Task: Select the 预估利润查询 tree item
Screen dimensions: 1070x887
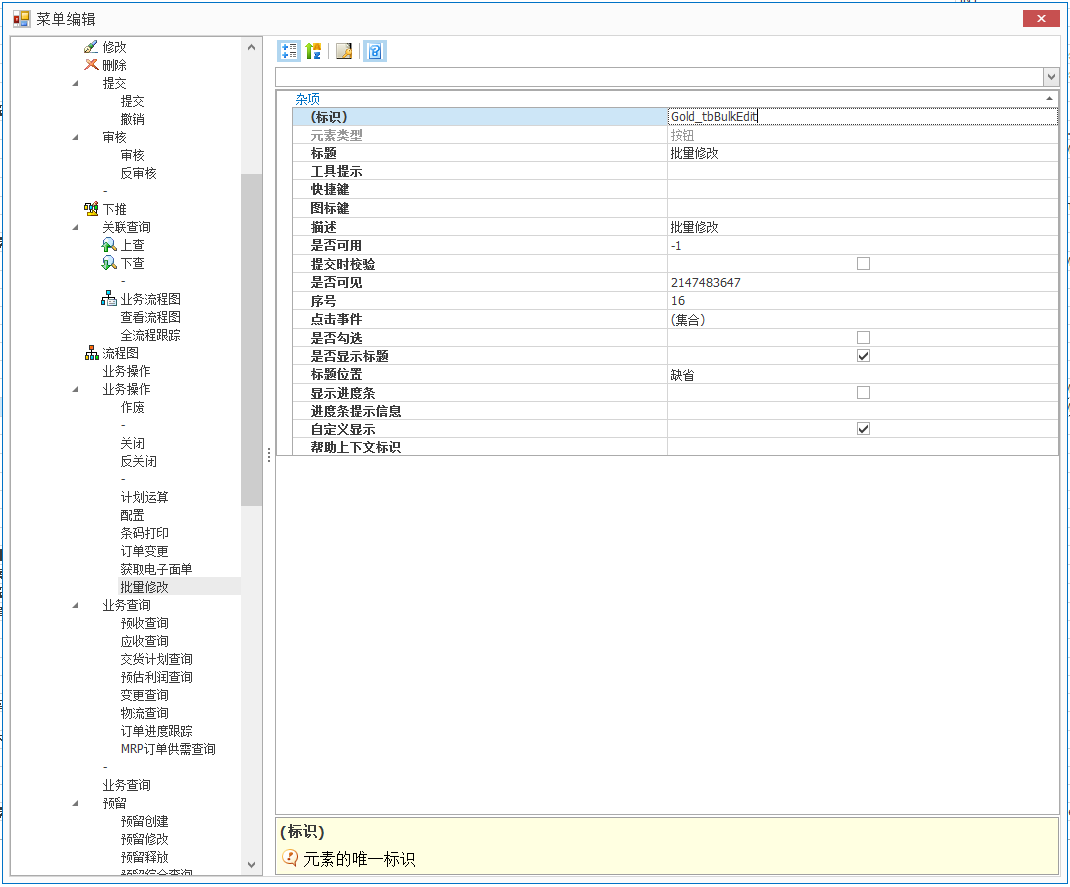Action: point(156,677)
